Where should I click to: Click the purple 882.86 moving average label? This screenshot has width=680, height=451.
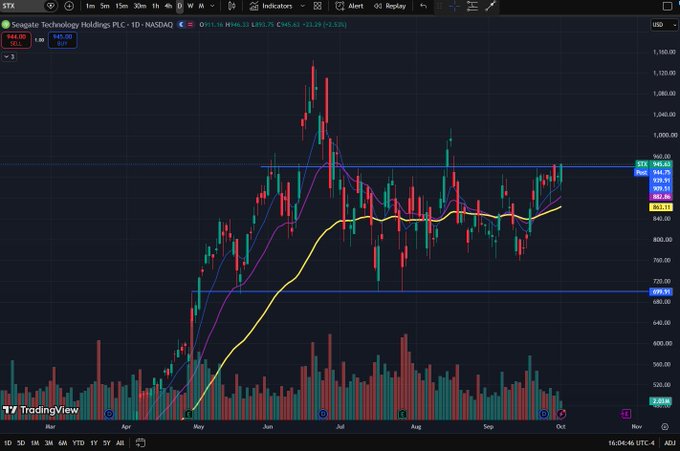[x=661, y=197]
